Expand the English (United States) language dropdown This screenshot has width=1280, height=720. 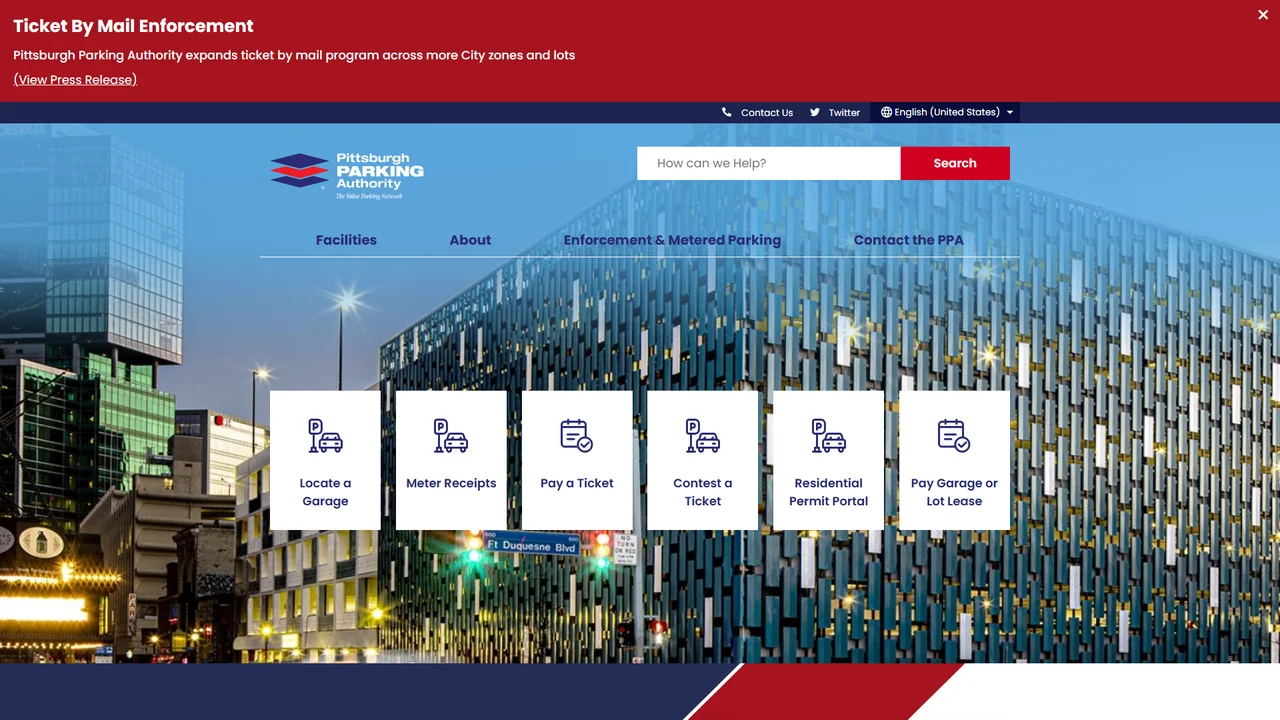(x=947, y=112)
